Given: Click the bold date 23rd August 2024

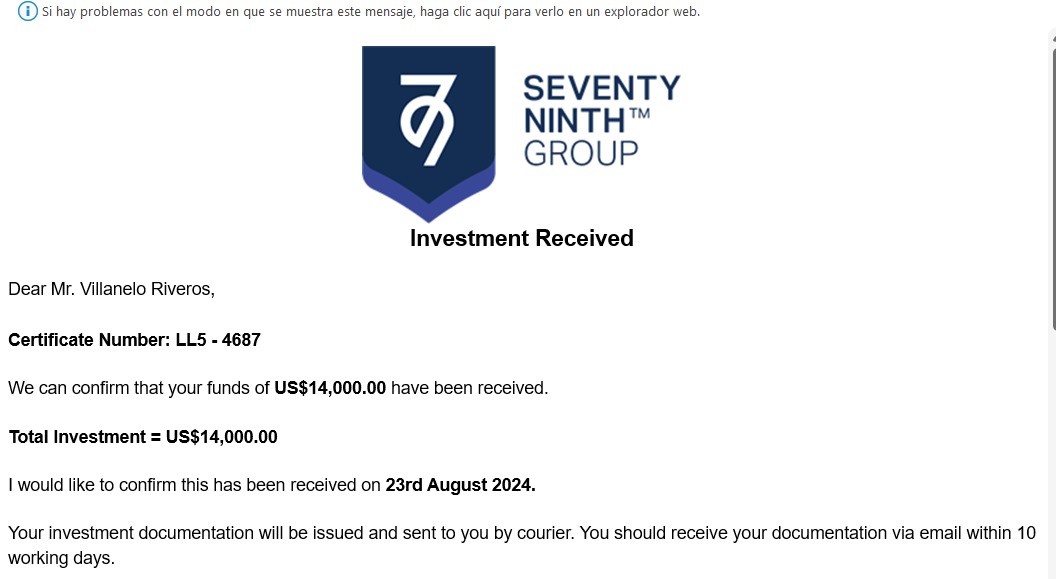Looking at the screenshot, I should pyautogui.click(x=460, y=485).
